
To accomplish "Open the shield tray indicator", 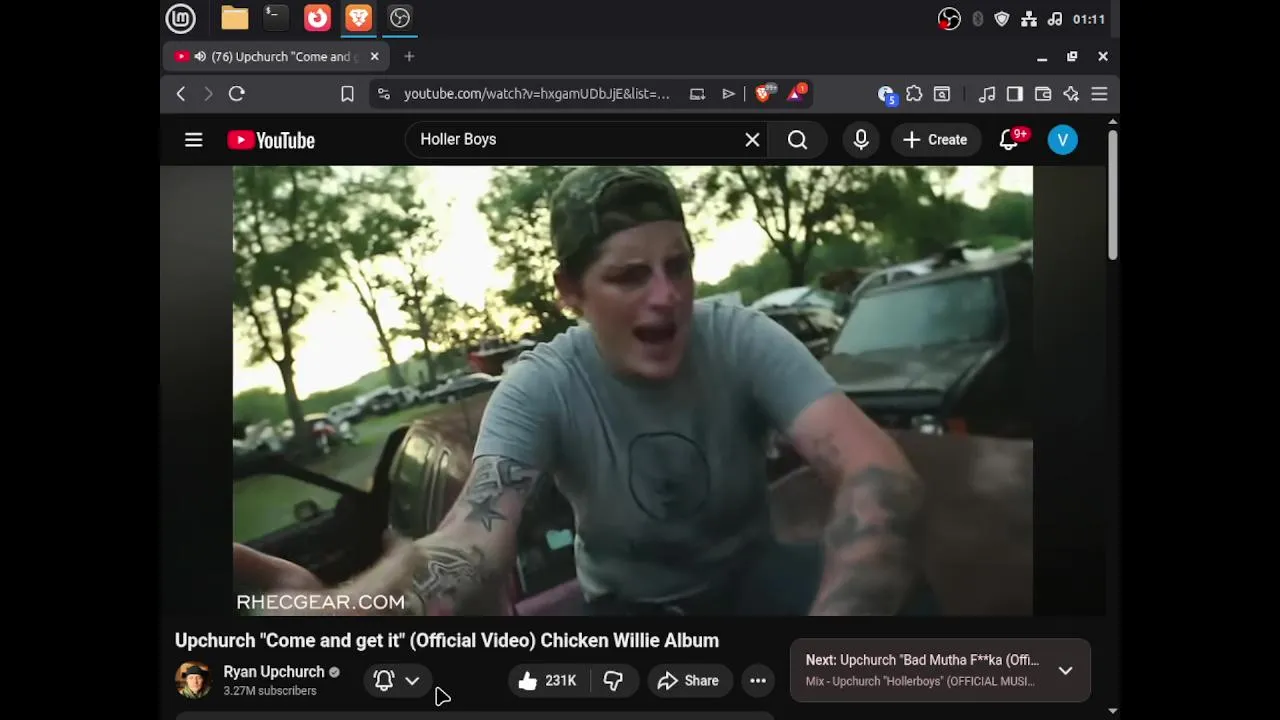I will click(x=1002, y=19).
